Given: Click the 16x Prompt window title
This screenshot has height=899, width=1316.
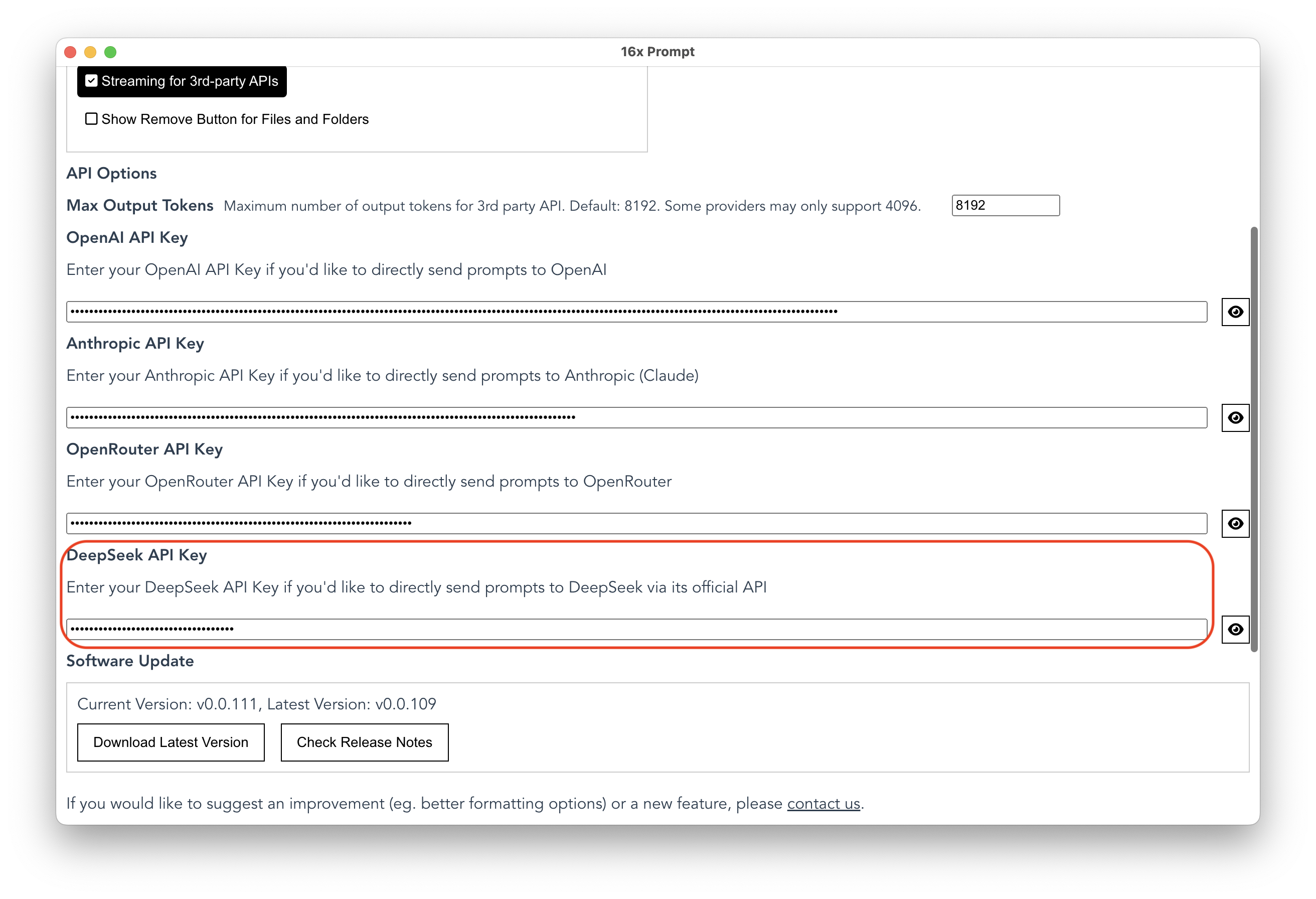Looking at the screenshot, I should pyautogui.click(x=657, y=52).
